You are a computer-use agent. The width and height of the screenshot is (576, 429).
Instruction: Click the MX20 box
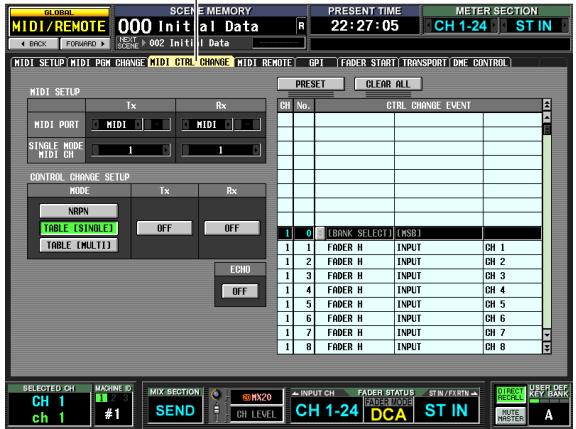pyautogui.click(x=257, y=397)
